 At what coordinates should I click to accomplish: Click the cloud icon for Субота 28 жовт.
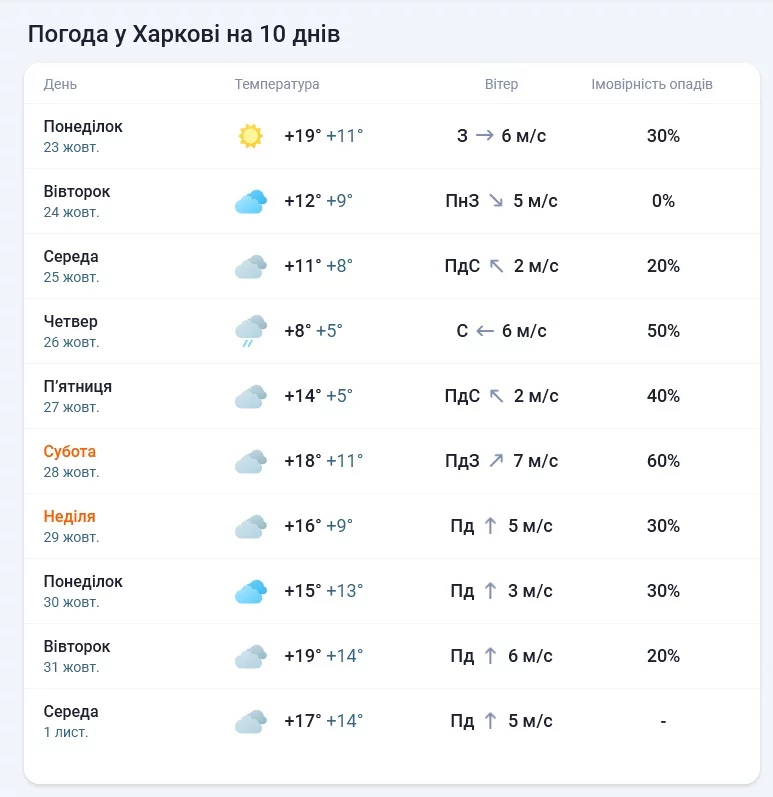[x=250, y=461]
